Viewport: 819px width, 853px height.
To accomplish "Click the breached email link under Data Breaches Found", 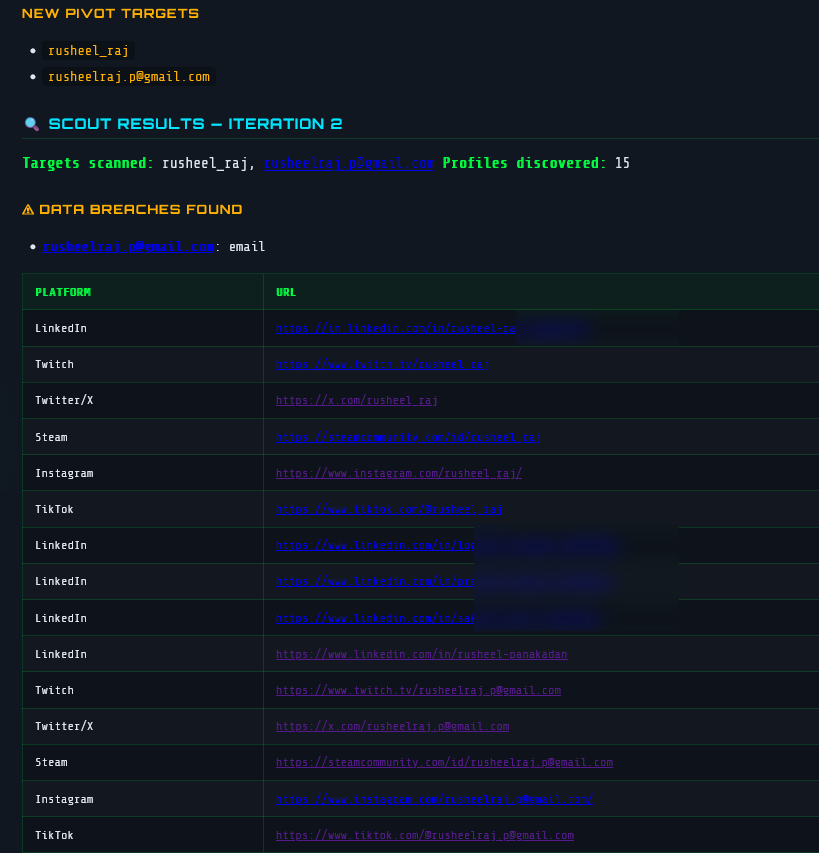I will pos(128,247).
